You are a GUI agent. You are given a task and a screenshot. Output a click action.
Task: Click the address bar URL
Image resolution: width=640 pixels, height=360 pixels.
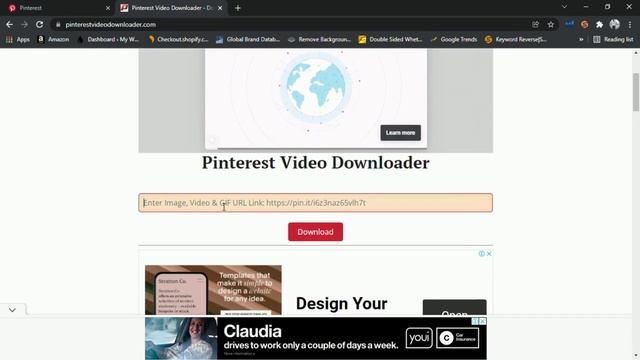point(111,24)
